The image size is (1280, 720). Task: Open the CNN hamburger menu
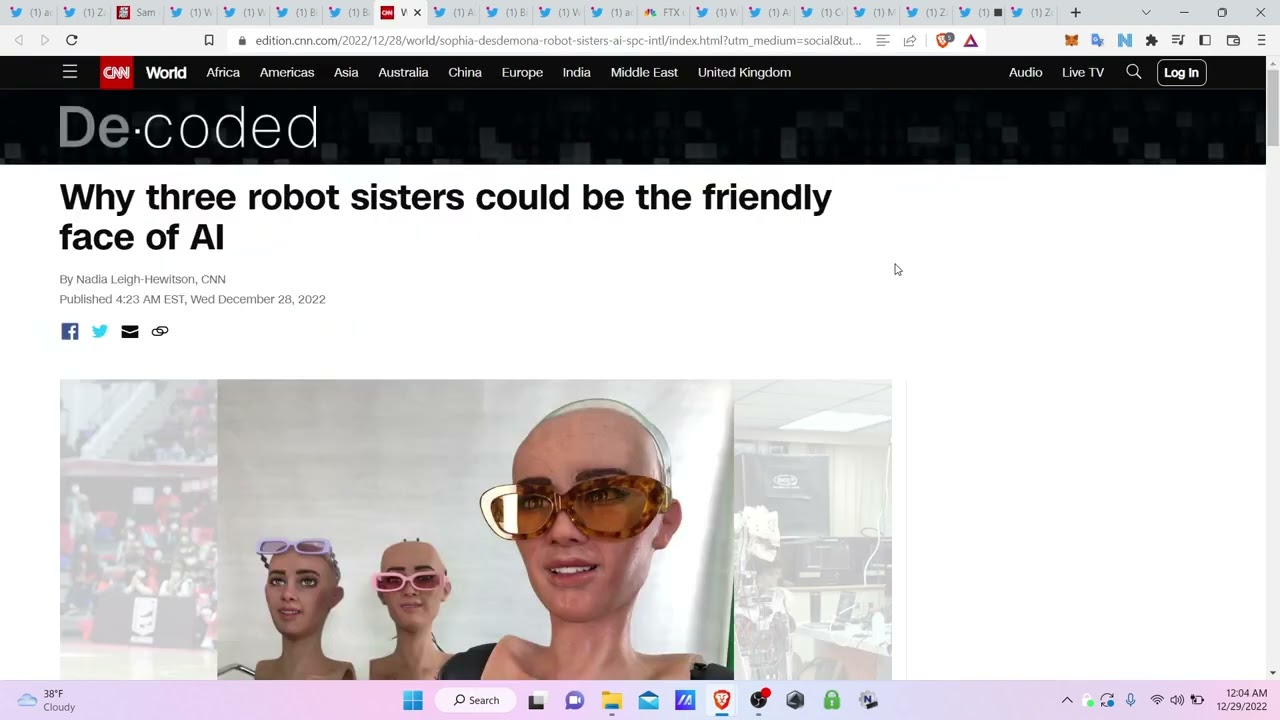click(70, 72)
